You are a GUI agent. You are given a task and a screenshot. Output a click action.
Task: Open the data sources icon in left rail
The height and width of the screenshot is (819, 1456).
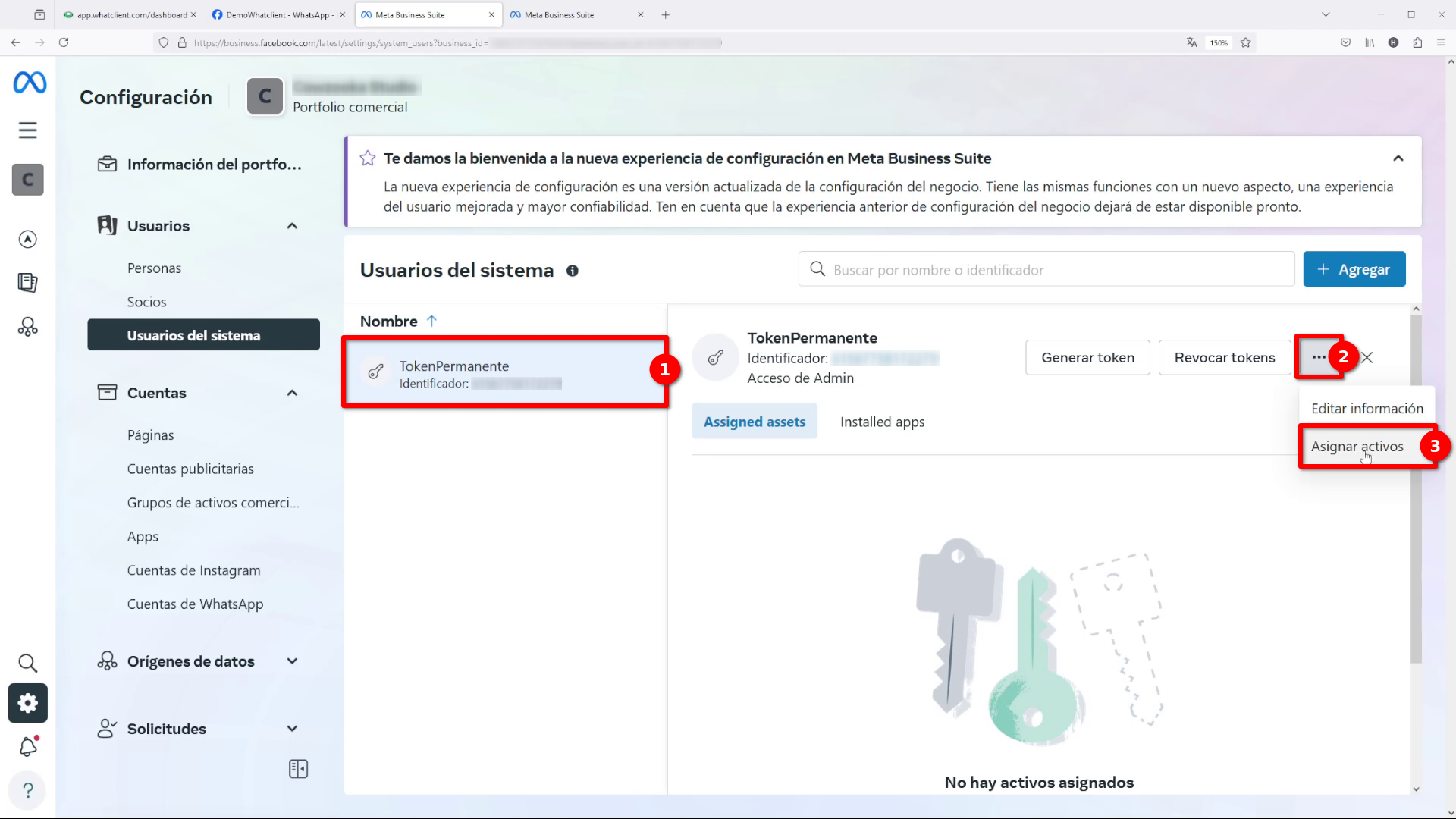(28, 327)
